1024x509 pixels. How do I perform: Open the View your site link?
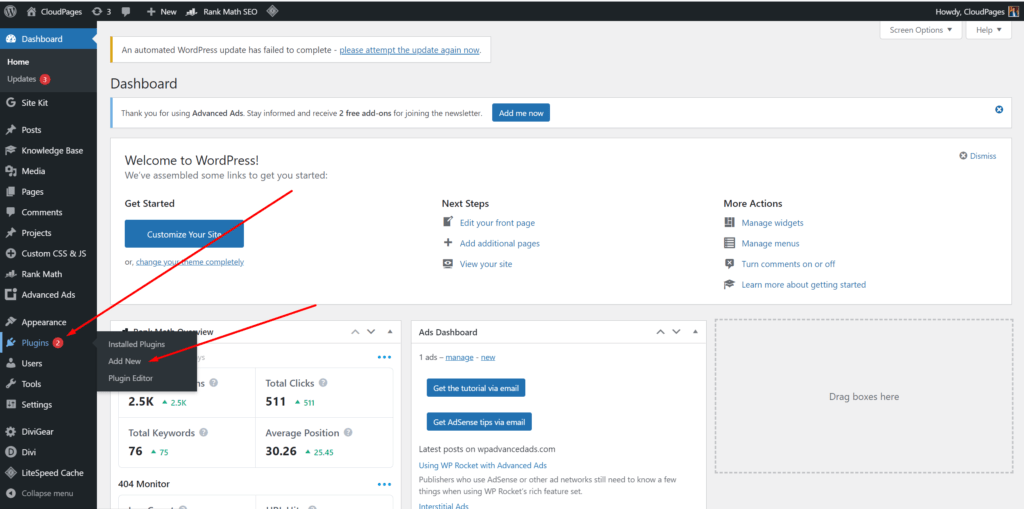coord(486,264)
